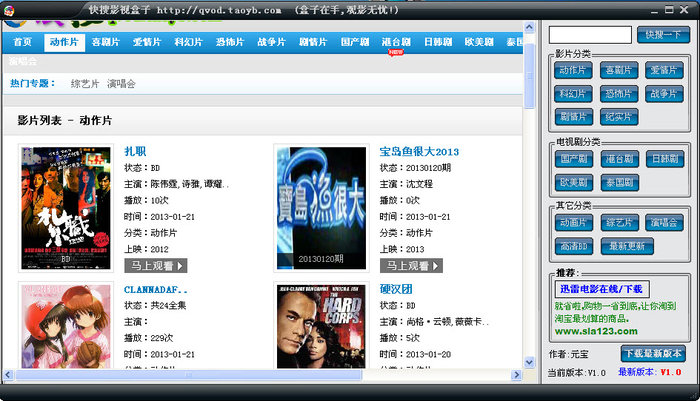
Task: Click the app logo icon in title bar
Action: 8,11
